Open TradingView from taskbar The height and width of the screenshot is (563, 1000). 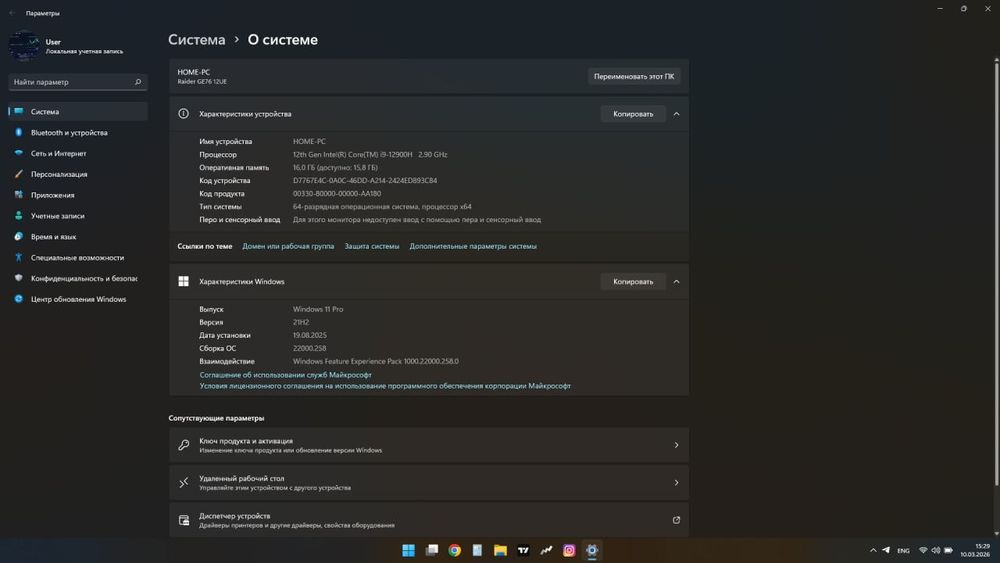(524, 550)
